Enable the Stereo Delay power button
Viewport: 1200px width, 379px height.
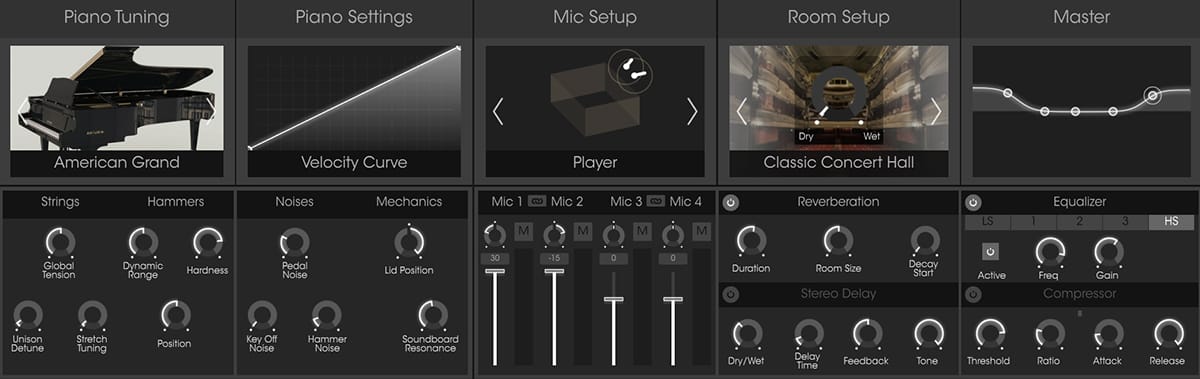tap(730, 294)
